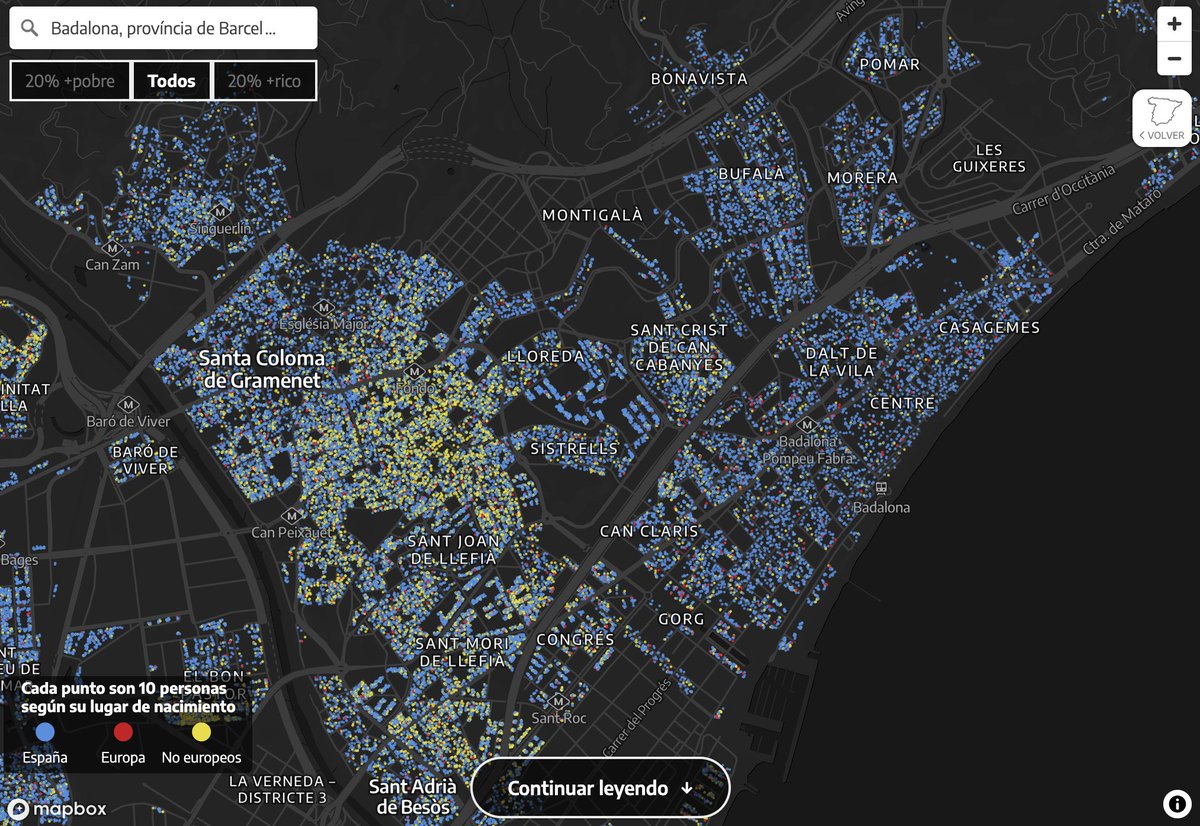The height and width of the screenshot is (826, 1200).
Task: Click the Badalona location search field
Action: tap(163, 28)
